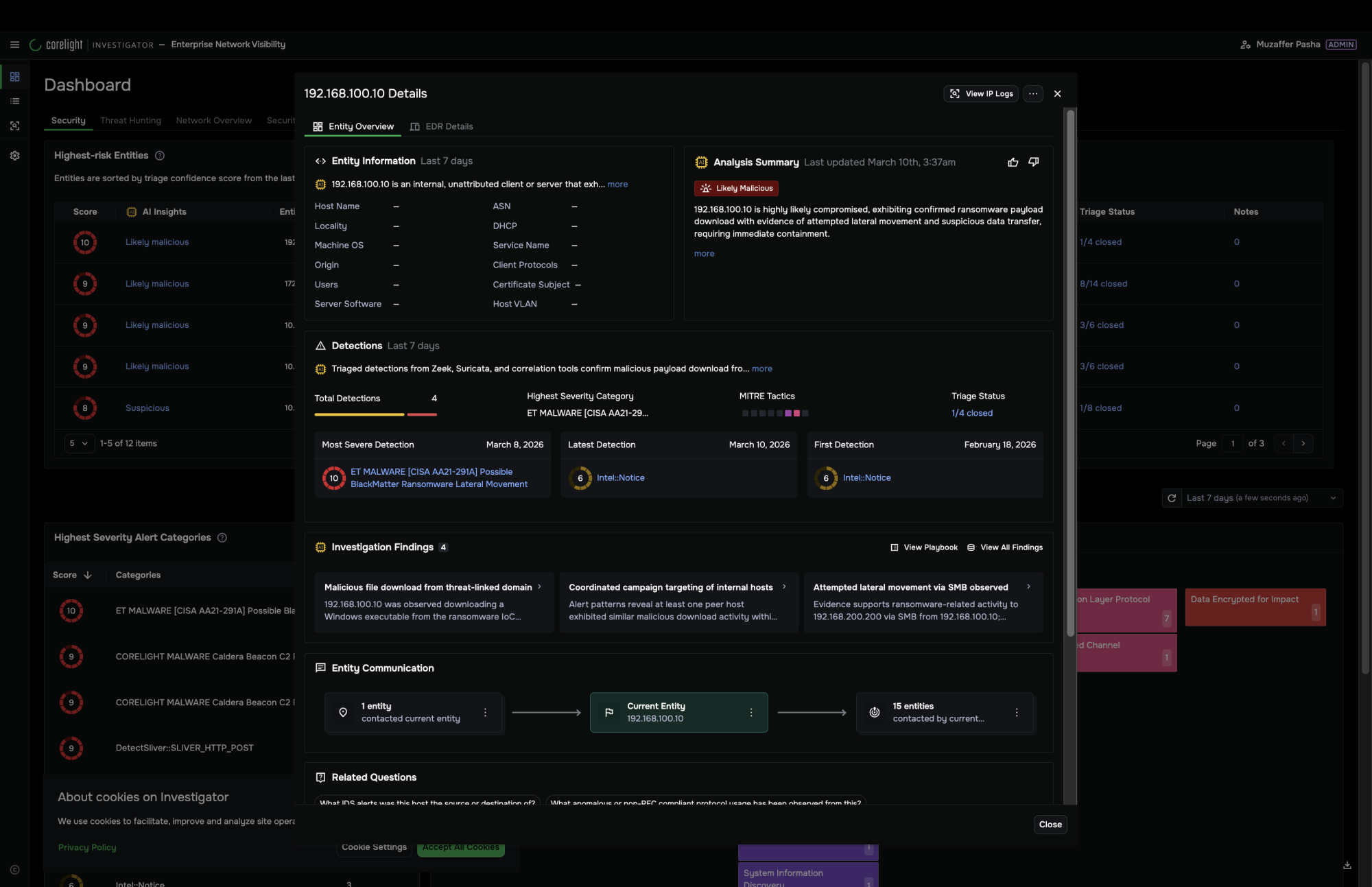Viewport: 1372px width, 887px height.
Task: Switch to the Entity Overview tab
Action: point(353,127)
